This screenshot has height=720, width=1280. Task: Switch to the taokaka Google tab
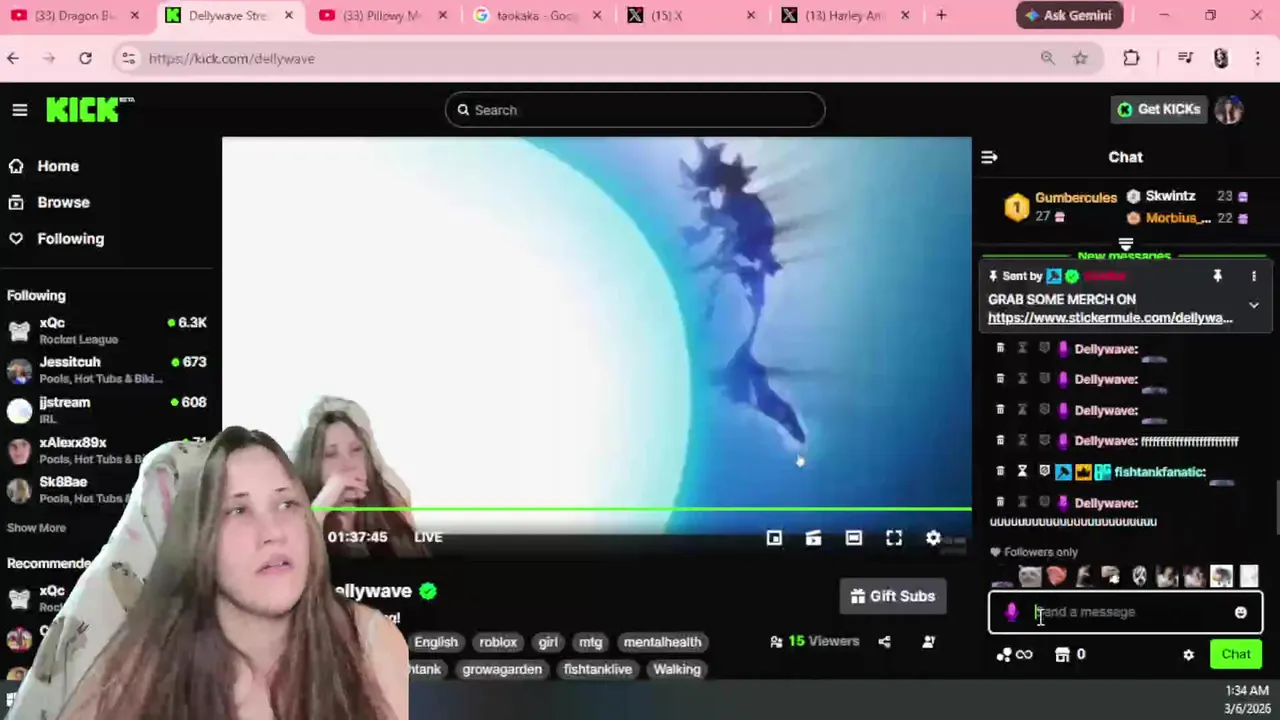pos(535,16)
